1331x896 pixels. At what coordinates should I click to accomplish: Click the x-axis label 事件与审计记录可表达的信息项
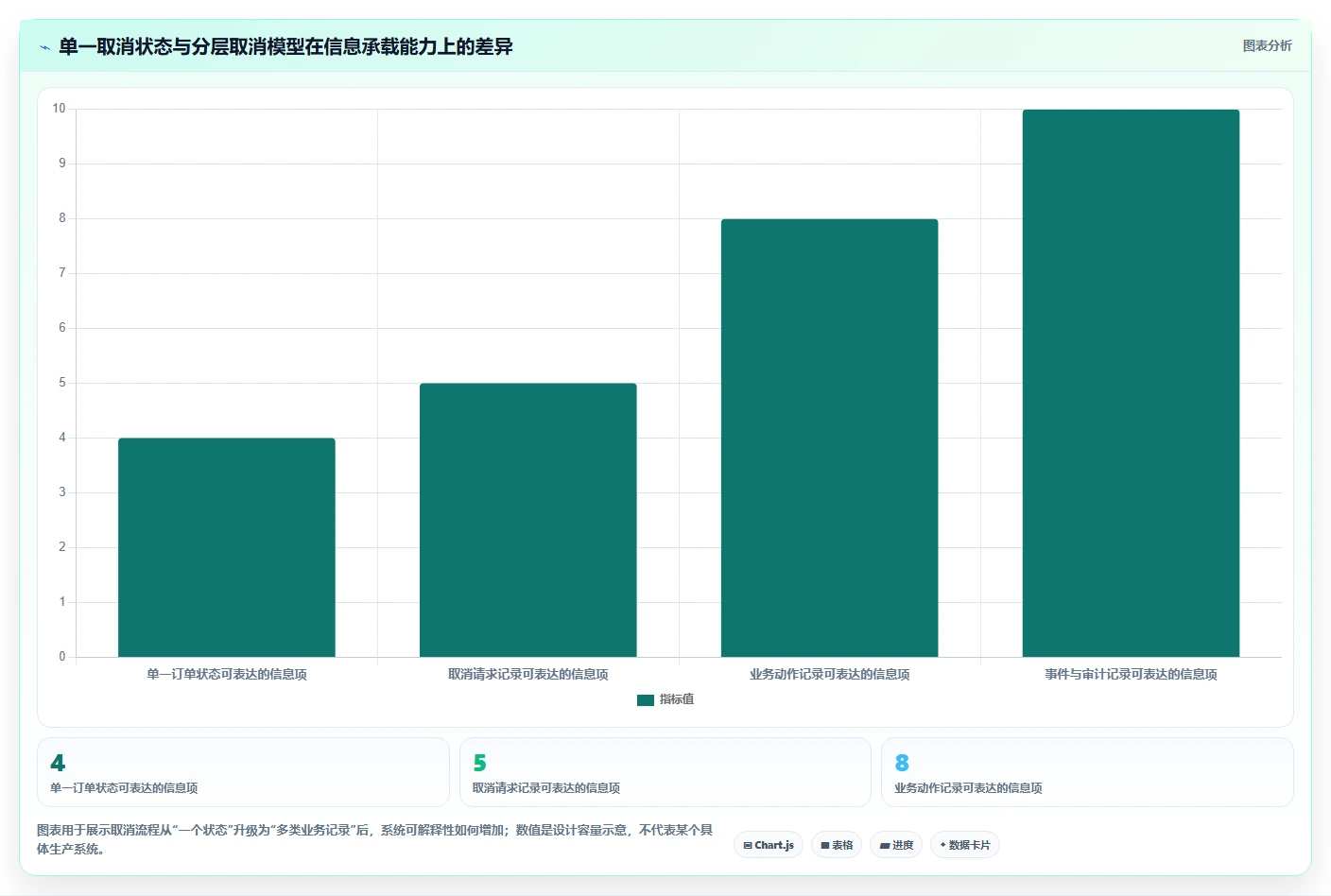pyautogui.click(x=1131, y=674)
